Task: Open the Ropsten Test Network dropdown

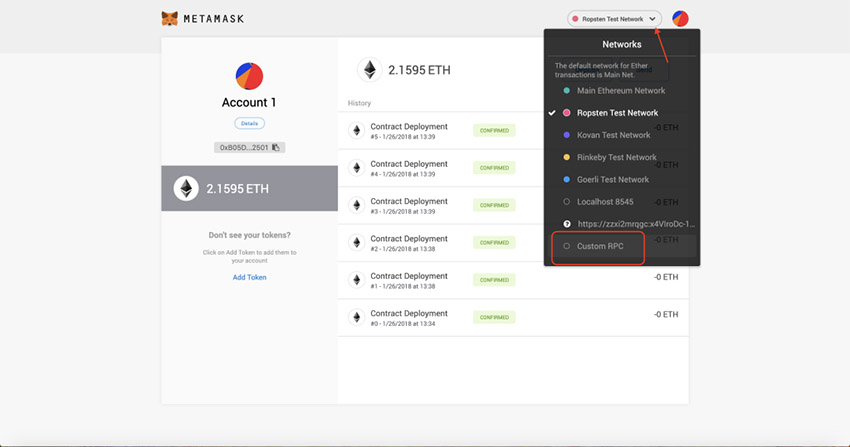Action: (614, 18)
